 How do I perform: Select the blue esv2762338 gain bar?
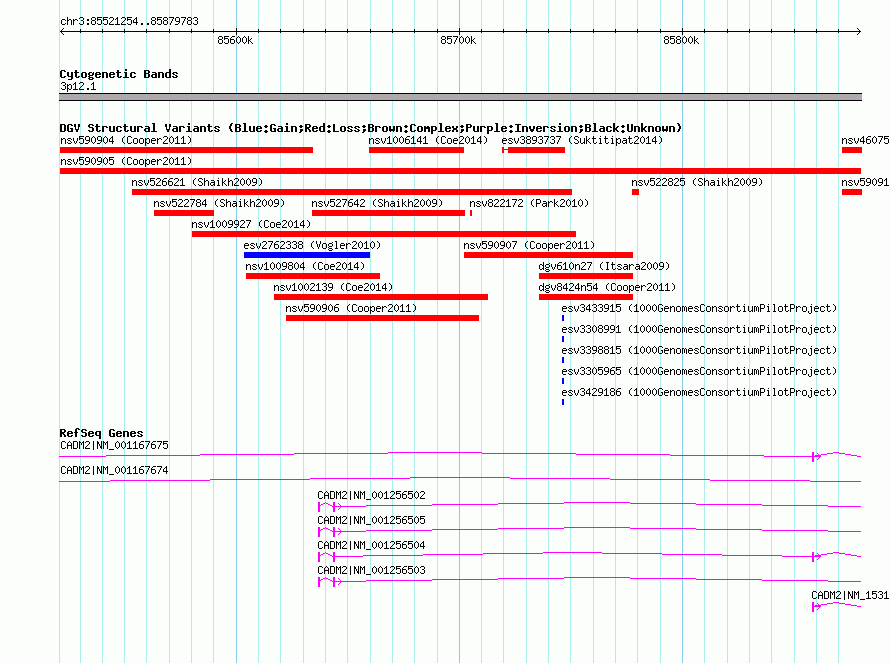307,255
